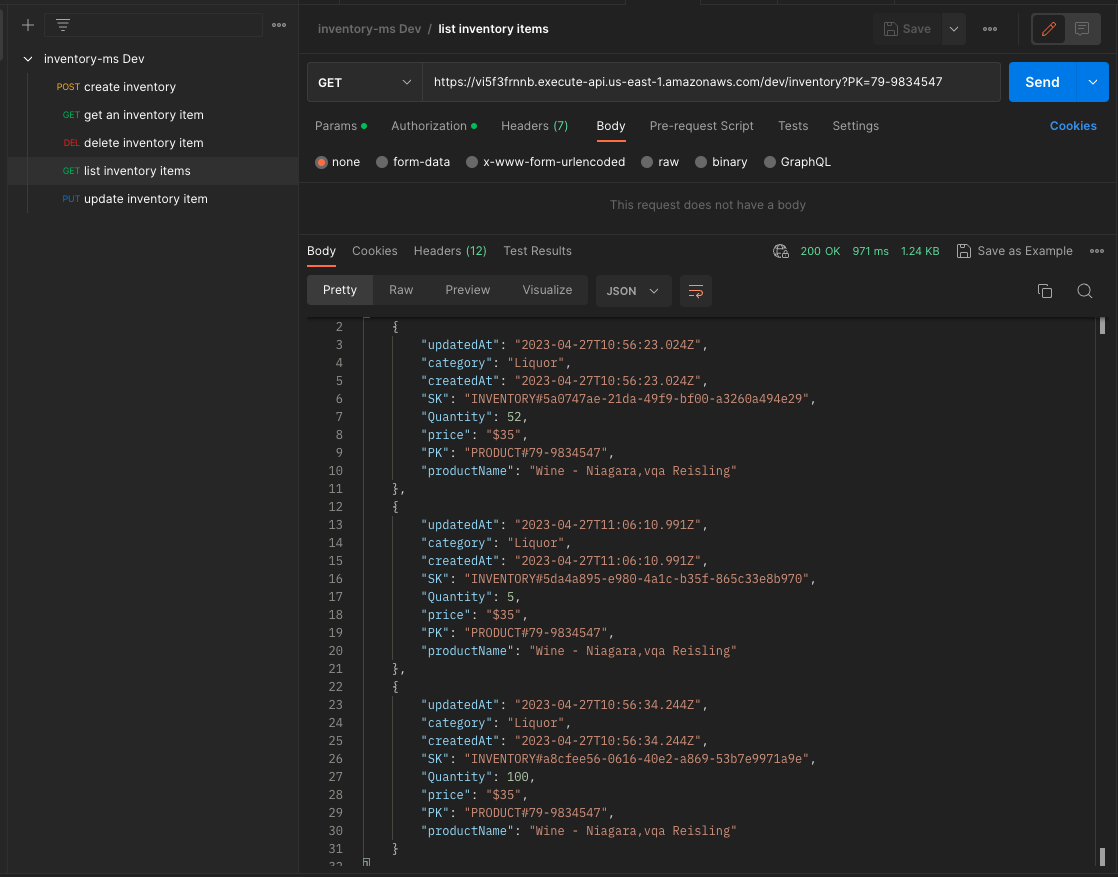
Task: Select the response Body tab
Action: [321, 251]
